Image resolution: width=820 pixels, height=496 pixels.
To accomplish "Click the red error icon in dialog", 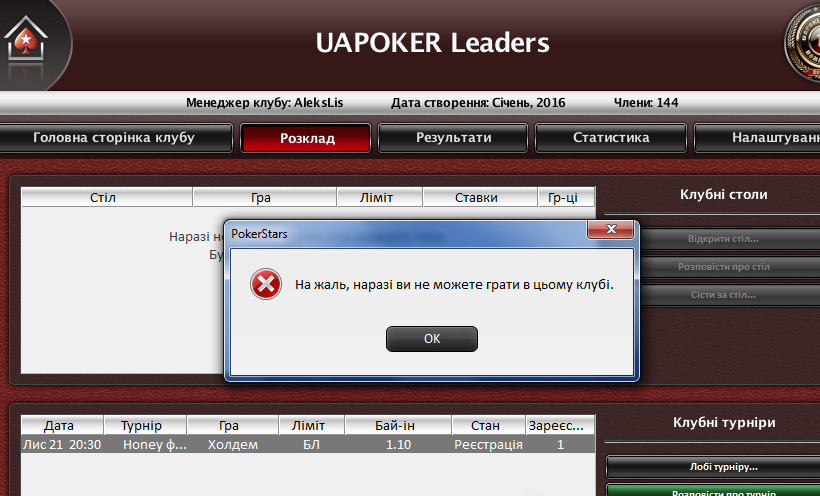I will (x=266, y=284).
